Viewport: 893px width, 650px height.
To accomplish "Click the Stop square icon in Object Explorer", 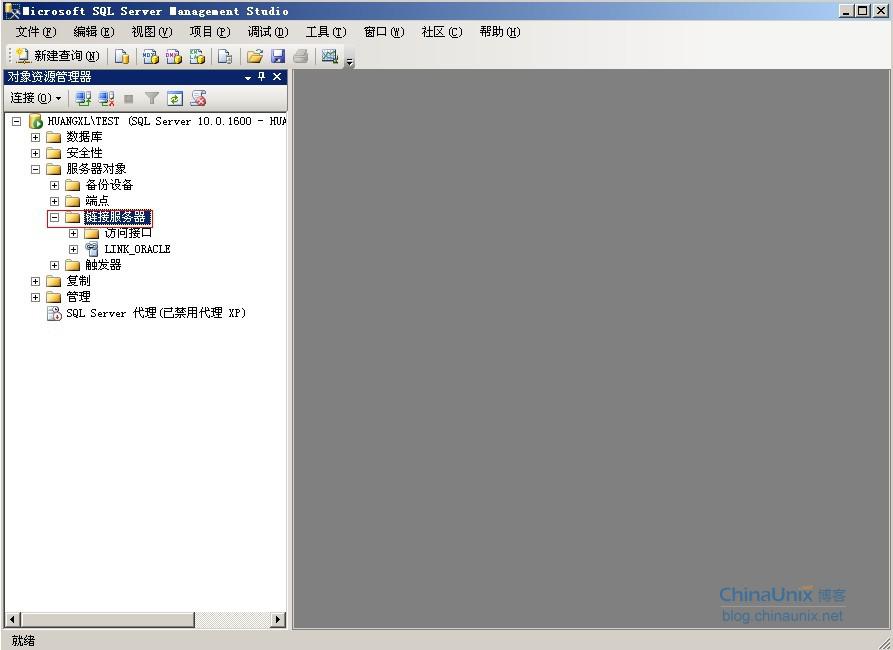I will tap(129, 99).
